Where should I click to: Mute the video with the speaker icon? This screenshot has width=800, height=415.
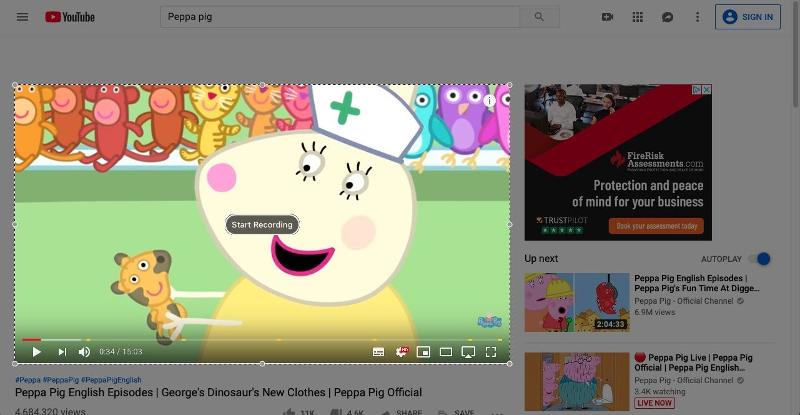84,352
